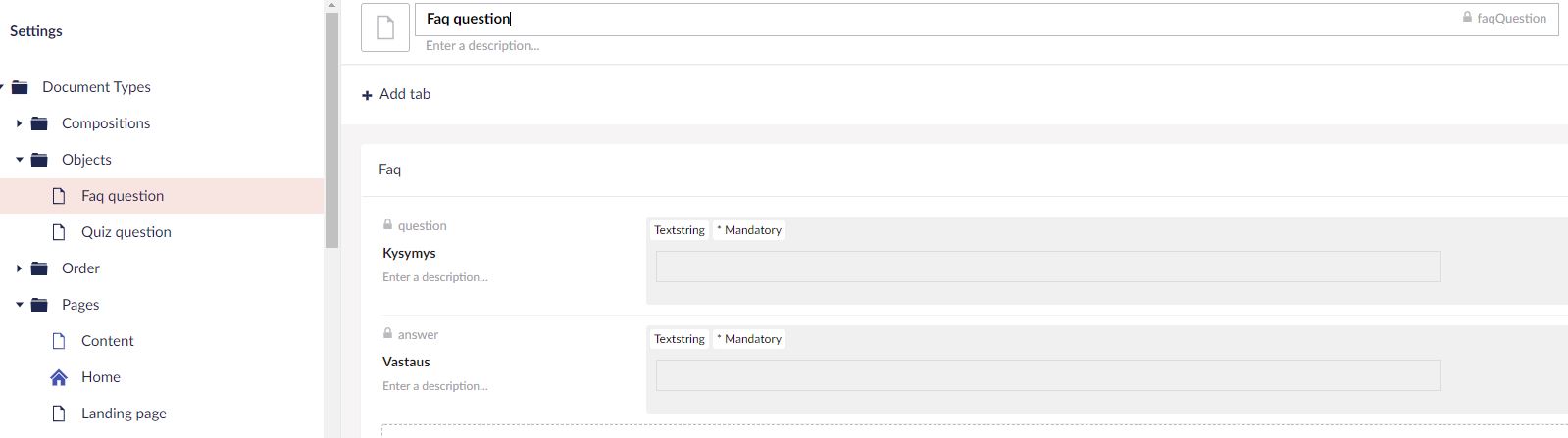Viewport: 1568px width, 438px height.
Task: Click the Compositions folder icon
Action: click(x=39, y=123)
